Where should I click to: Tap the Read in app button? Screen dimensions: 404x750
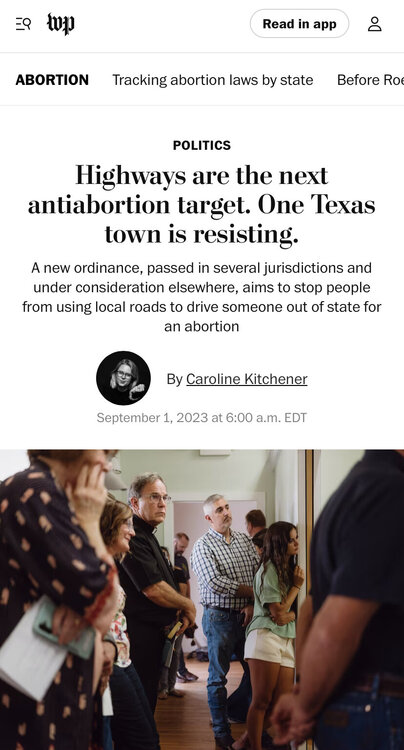299,23
